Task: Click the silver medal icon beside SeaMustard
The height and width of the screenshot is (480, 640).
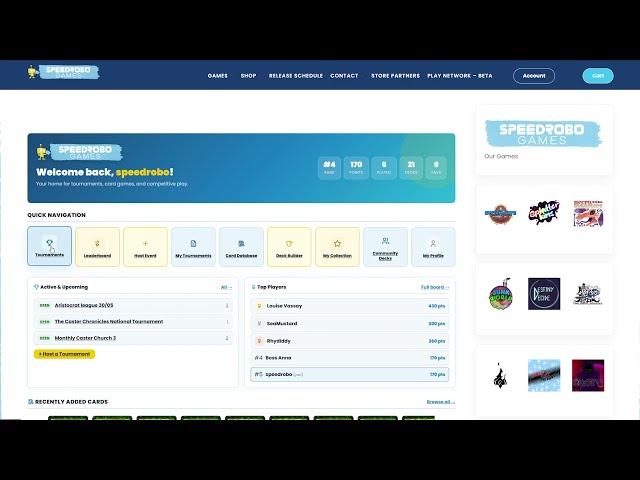Action: pos(259,323)
